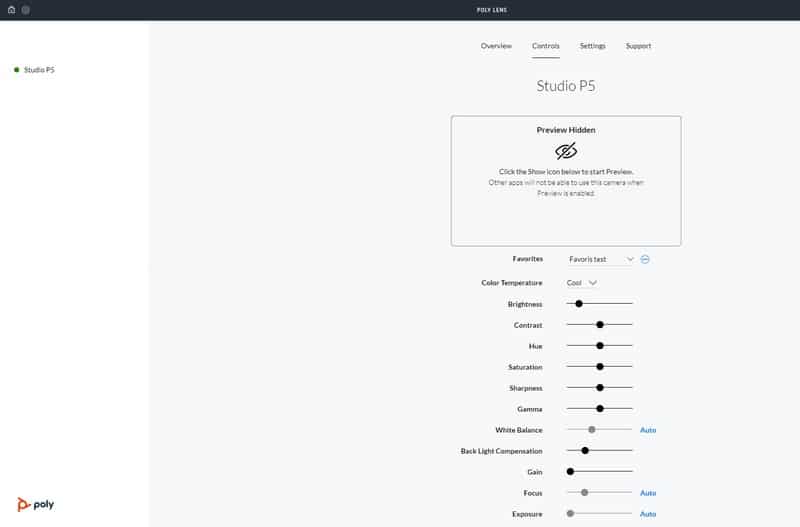
Task: Click the round icon beside home icon
Action: click(x=26, y=10)
